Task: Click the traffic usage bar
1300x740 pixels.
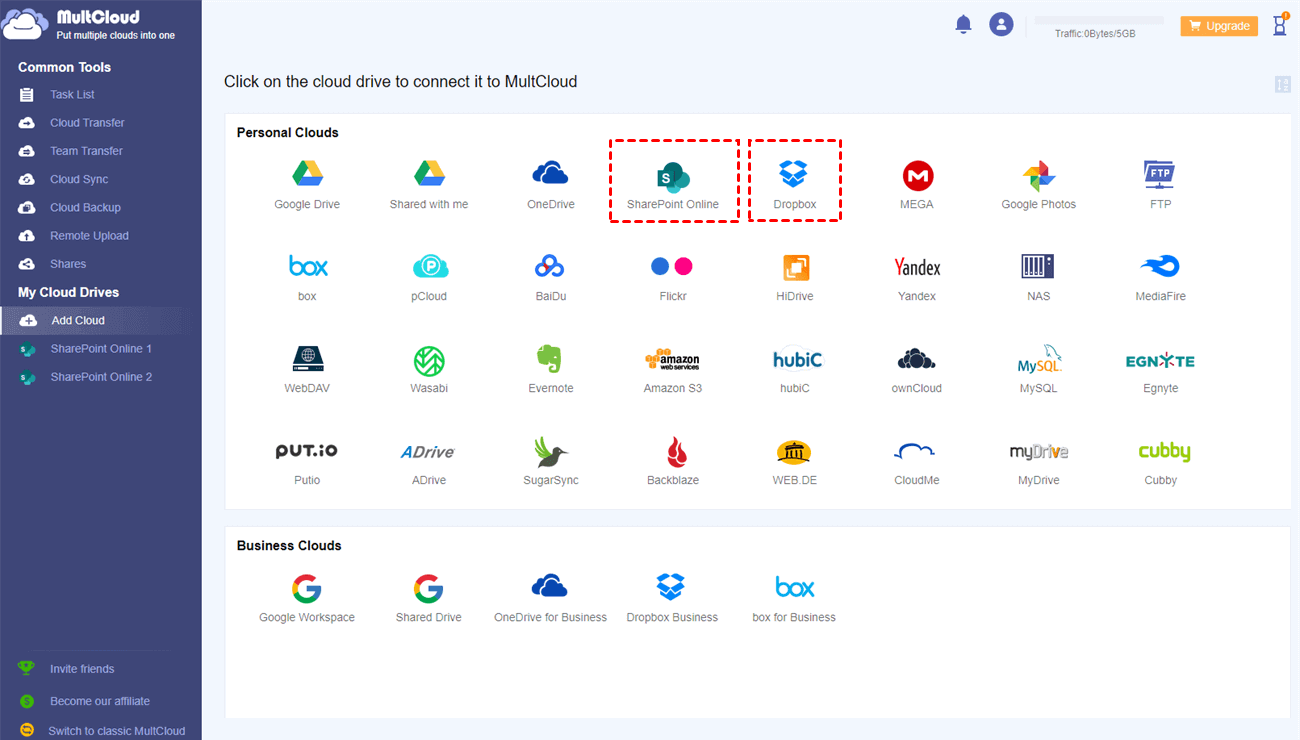Action: point(1099,20)
